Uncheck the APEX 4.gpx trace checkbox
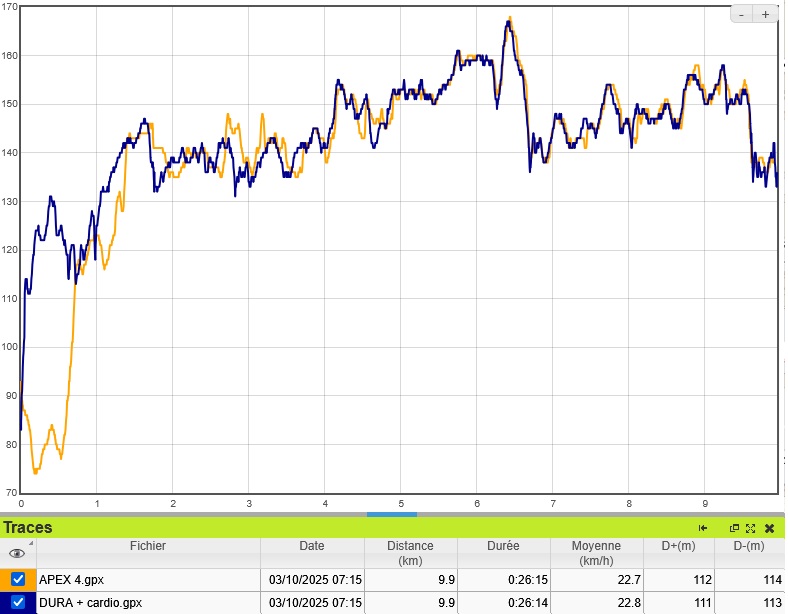The height and width of the screenshot is (614, 788). (18, 579)
